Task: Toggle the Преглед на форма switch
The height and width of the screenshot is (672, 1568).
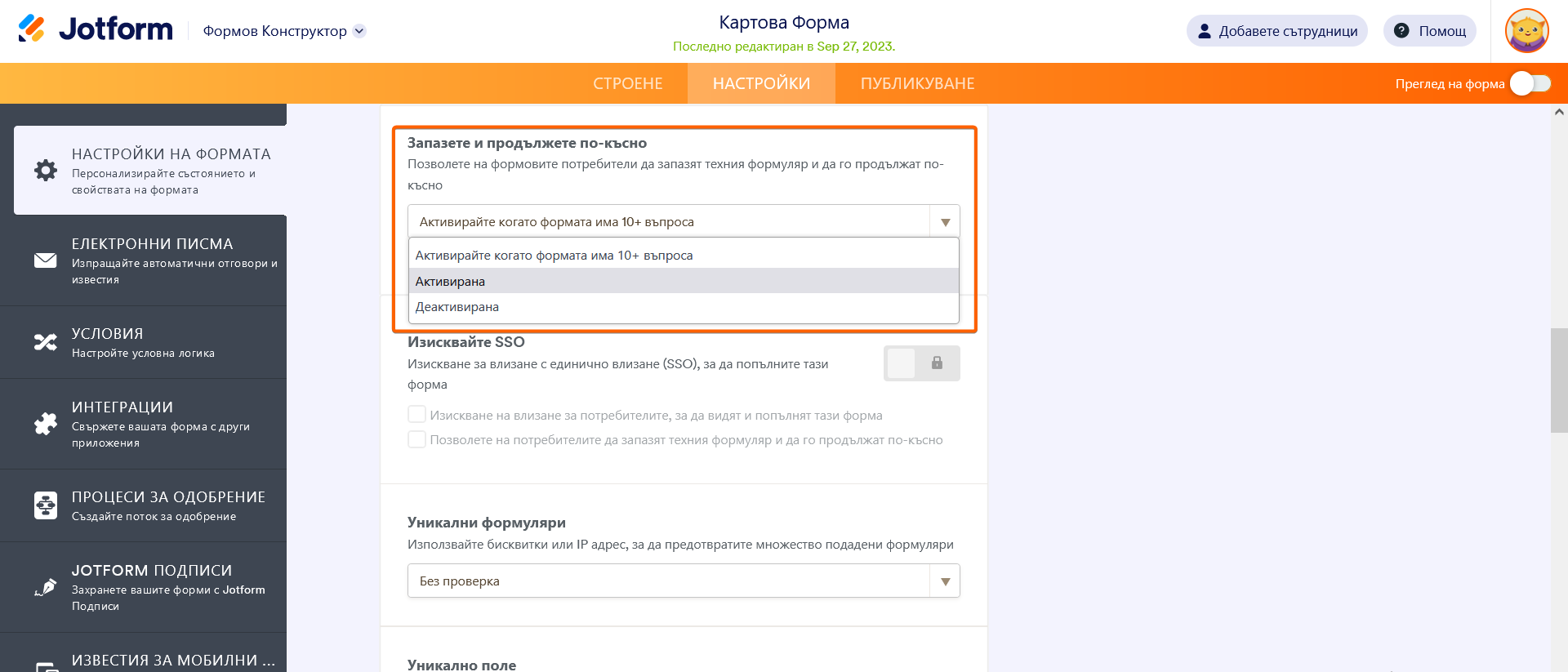Action: pyautogui.click(x=1530, y=83)
